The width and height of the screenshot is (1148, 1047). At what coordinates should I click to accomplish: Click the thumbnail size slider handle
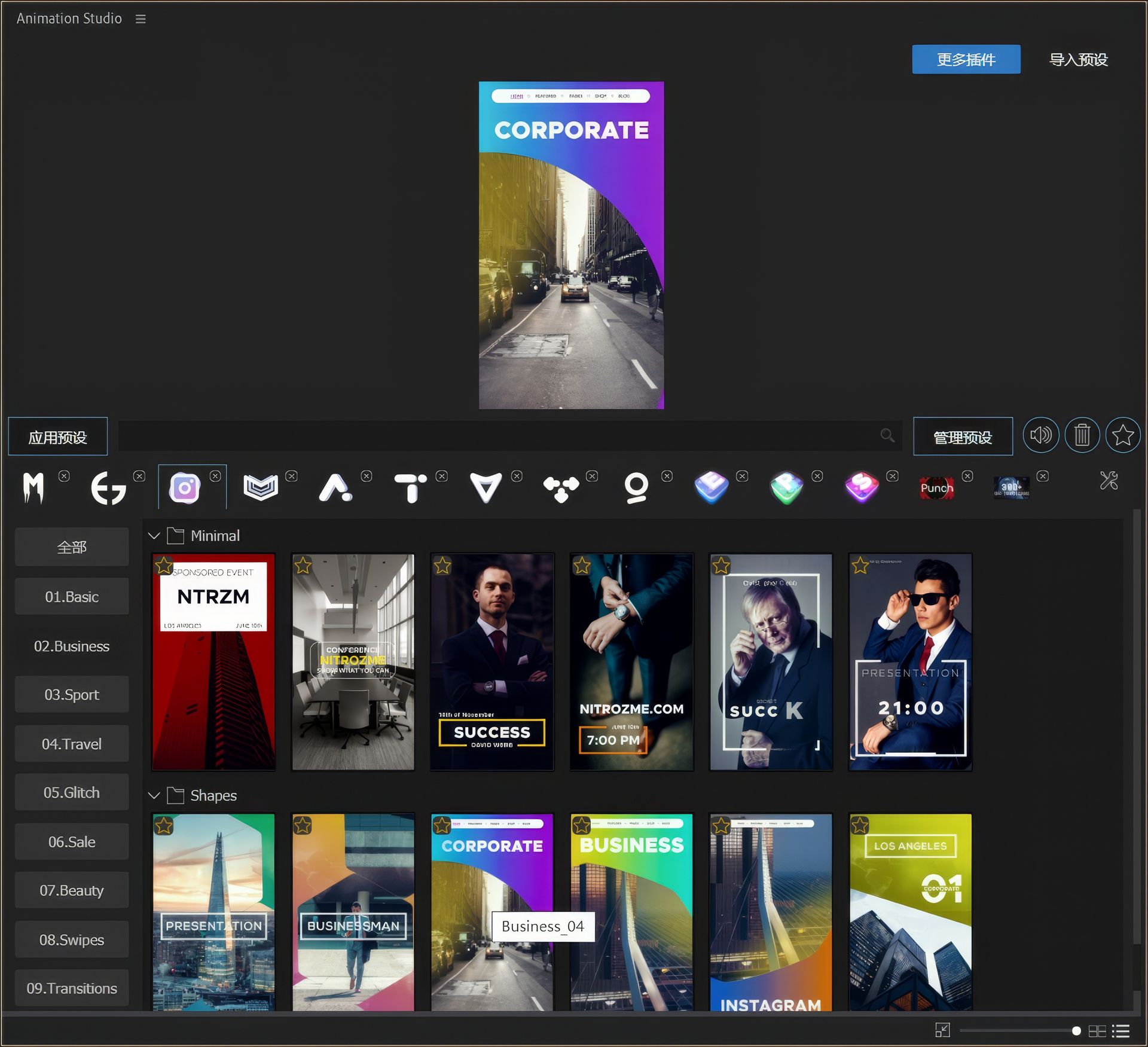1076,1031
